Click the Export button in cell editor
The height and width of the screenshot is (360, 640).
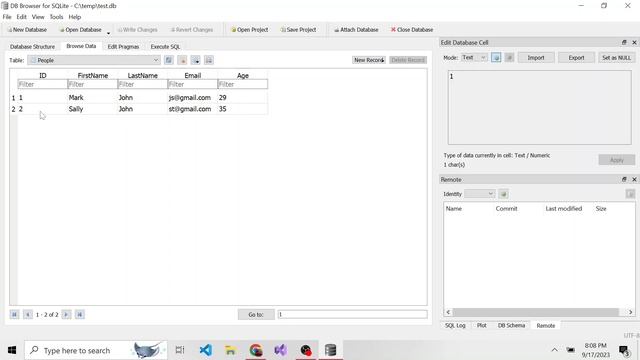[576, 58]
